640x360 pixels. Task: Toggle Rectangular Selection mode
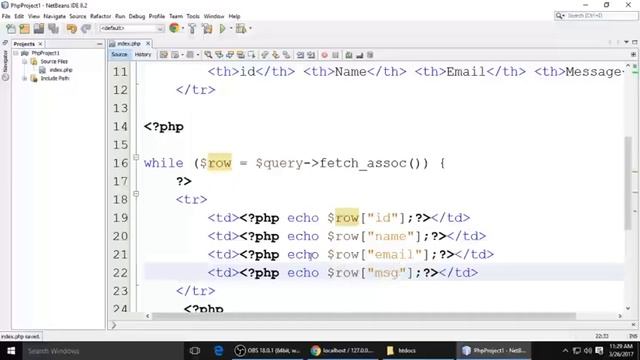pos(251,55)
